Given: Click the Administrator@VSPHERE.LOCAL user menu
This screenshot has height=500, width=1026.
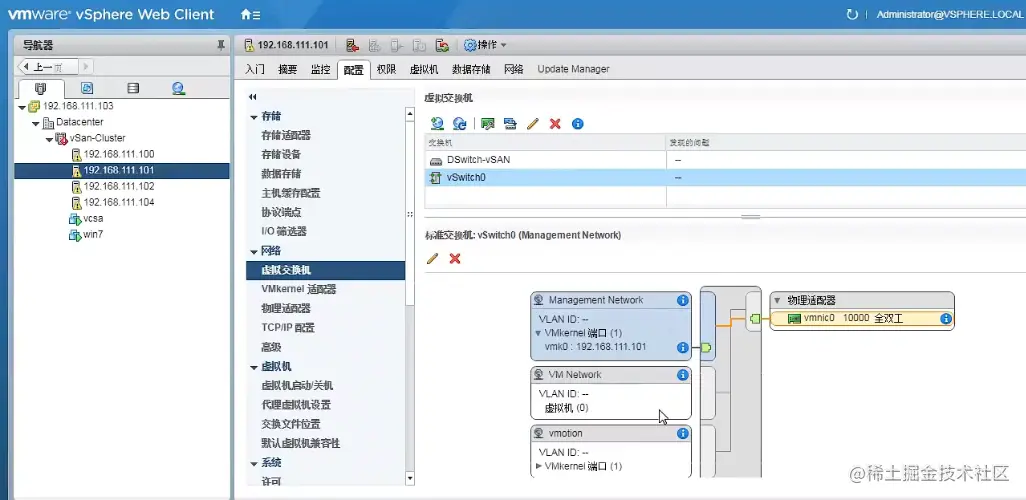Looking at the screenshot, I should tap(951, 14).
